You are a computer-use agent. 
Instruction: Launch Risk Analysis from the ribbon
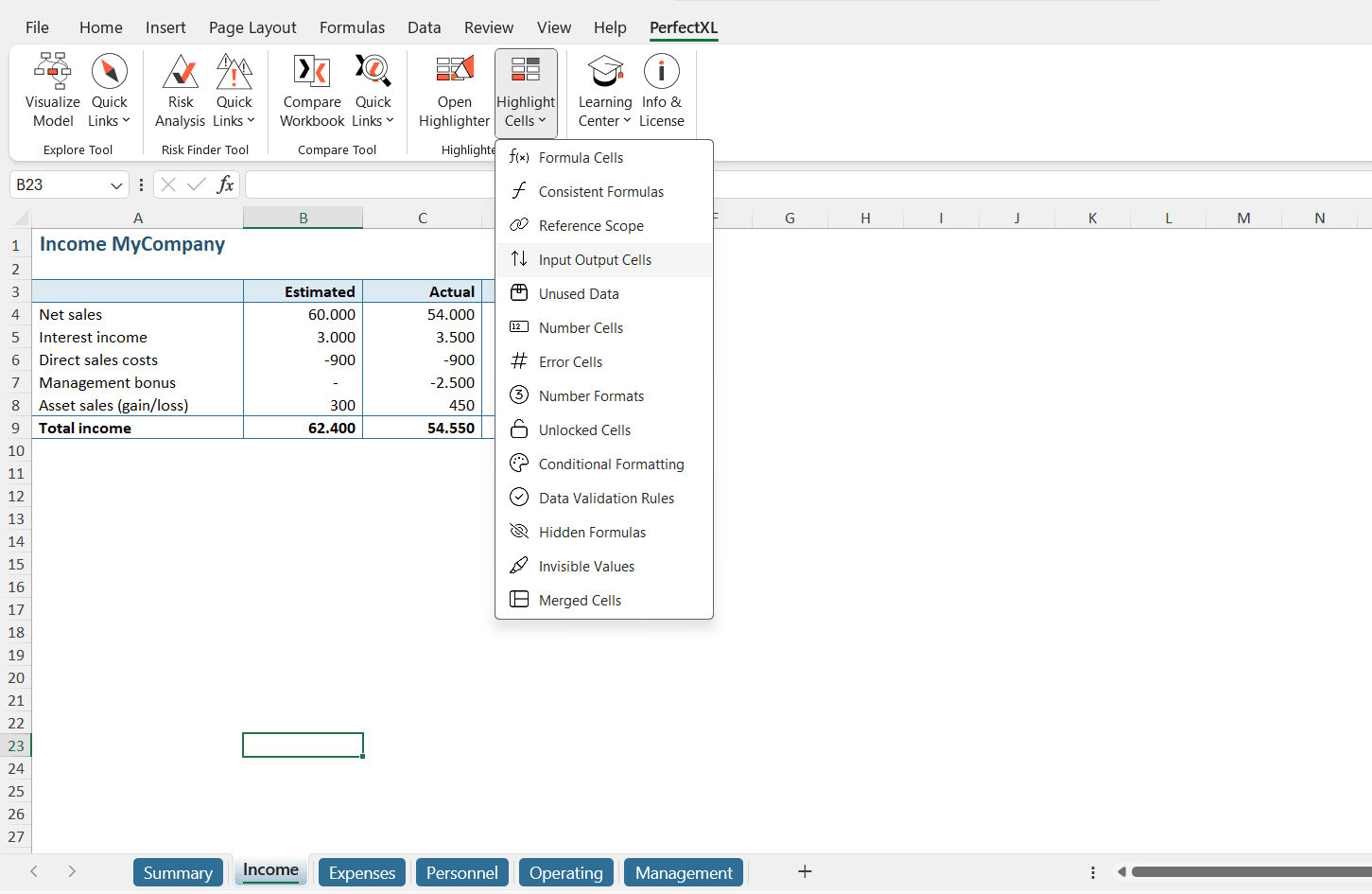point(180,91)
